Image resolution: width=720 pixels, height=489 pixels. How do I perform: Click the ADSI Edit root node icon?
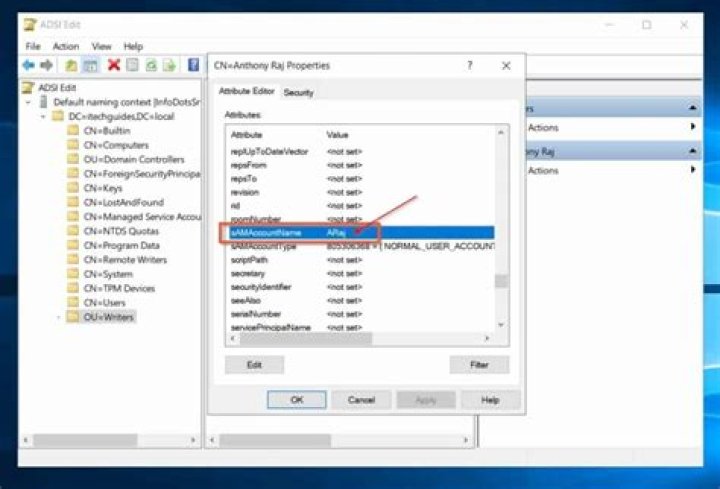[x=28, y=87]
